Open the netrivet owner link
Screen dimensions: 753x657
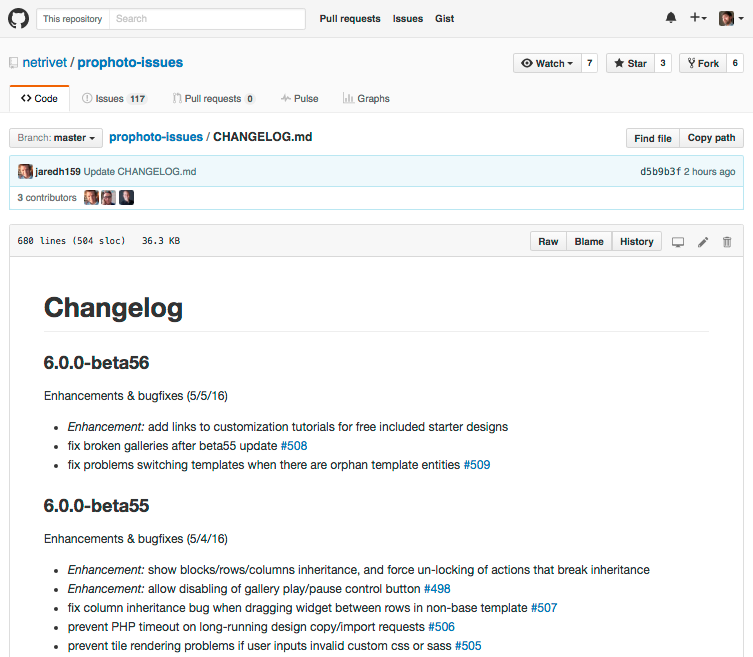(x=45, y=62)
